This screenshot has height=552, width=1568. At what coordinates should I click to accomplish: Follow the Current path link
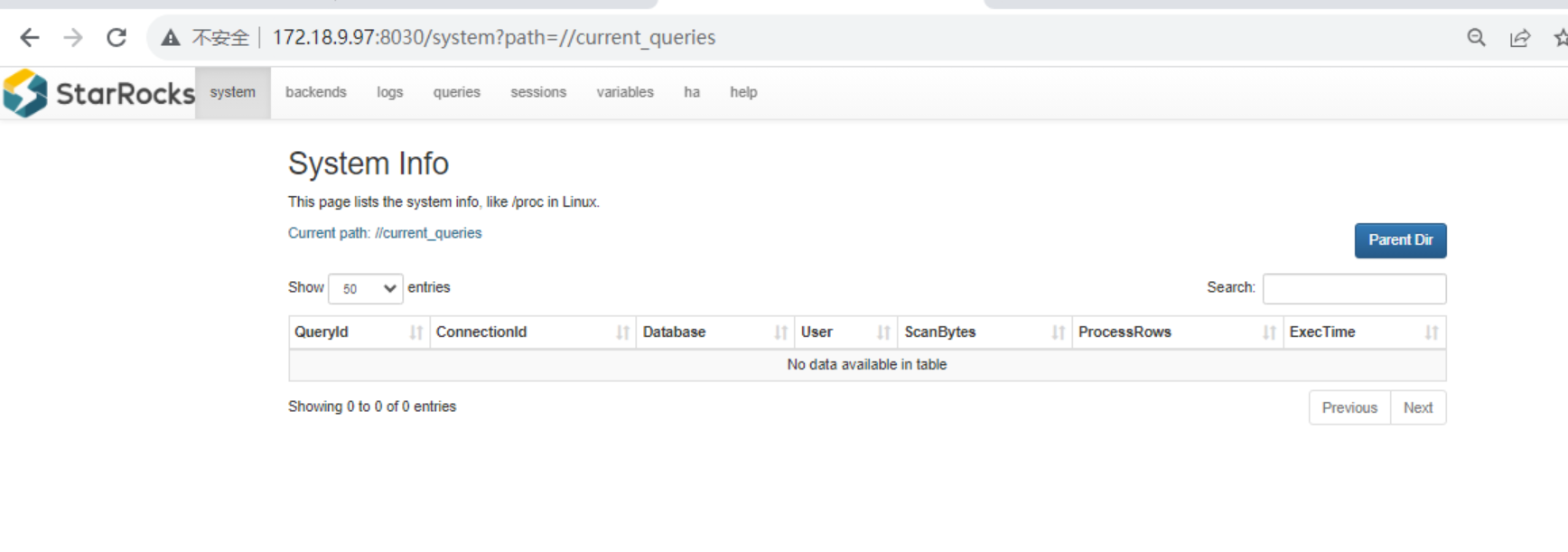tap(385, 233)
